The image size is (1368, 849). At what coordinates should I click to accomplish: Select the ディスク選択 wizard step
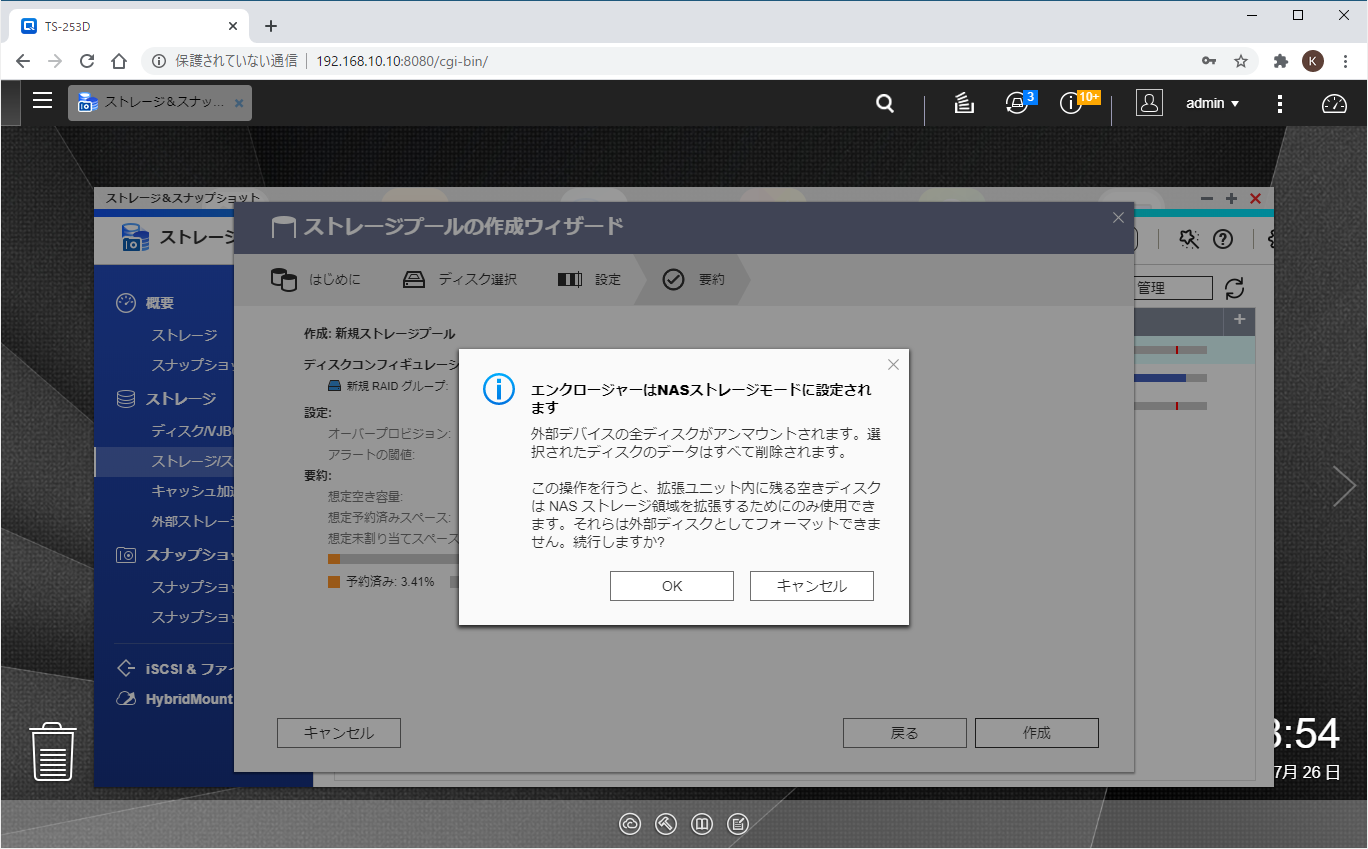click(459, 279)
